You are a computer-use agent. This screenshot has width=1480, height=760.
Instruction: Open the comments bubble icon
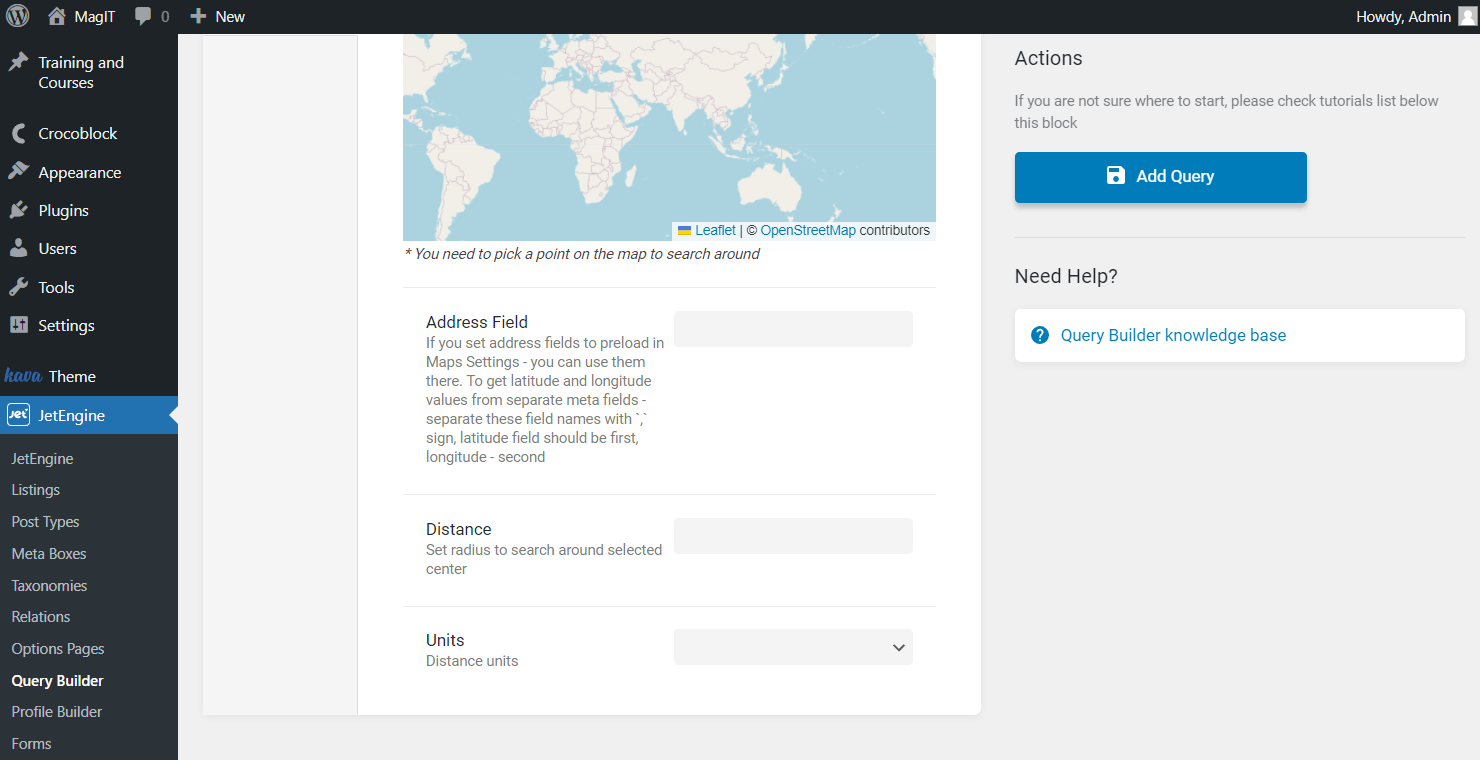[x=144, y=16]
